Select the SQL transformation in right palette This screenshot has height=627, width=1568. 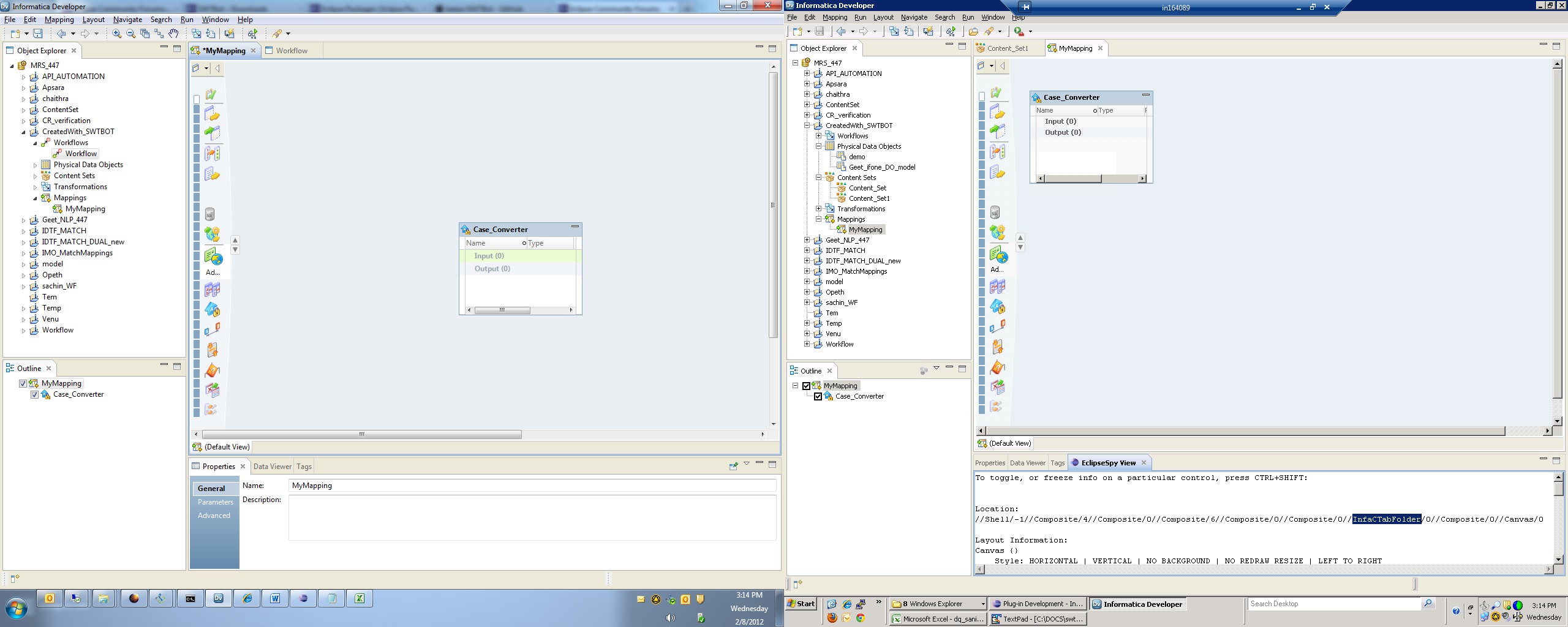coord(995,212)
